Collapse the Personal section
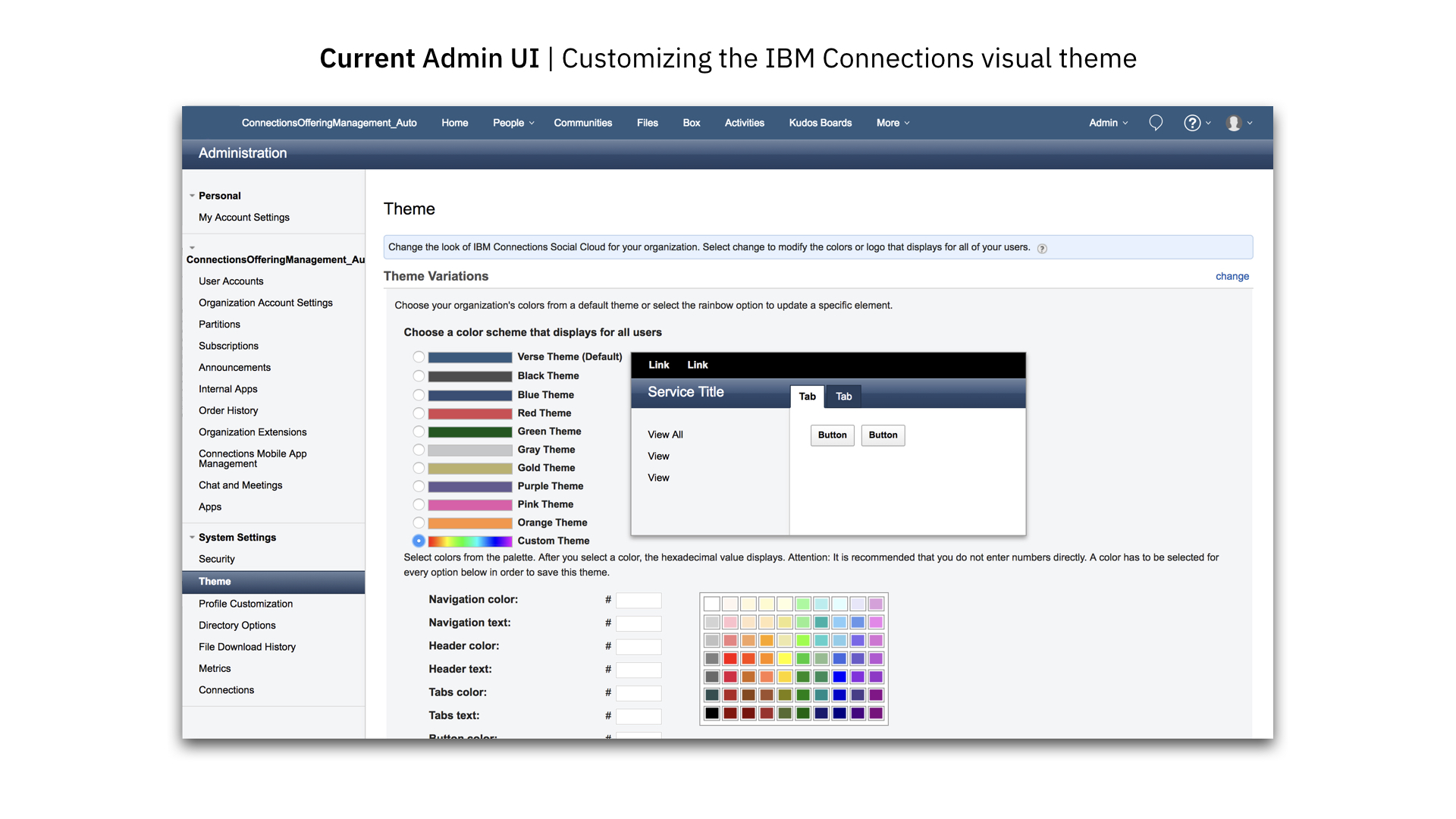The height and width of the screenshot is (819, 1456). click(193, 196)
